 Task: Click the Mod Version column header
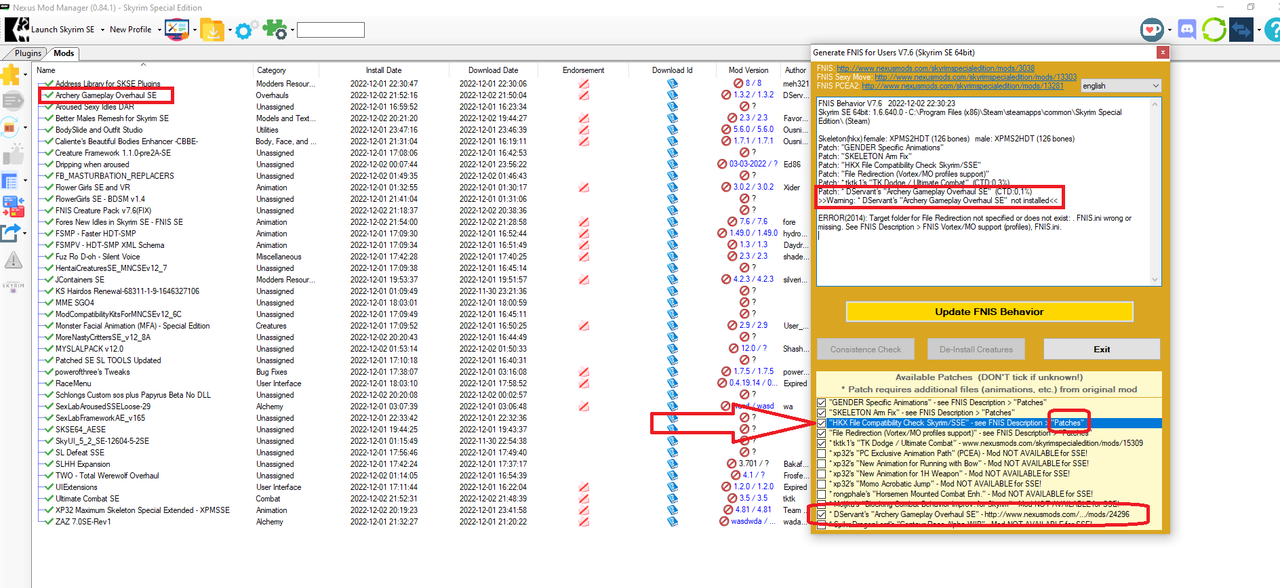(x=749, y=70)
